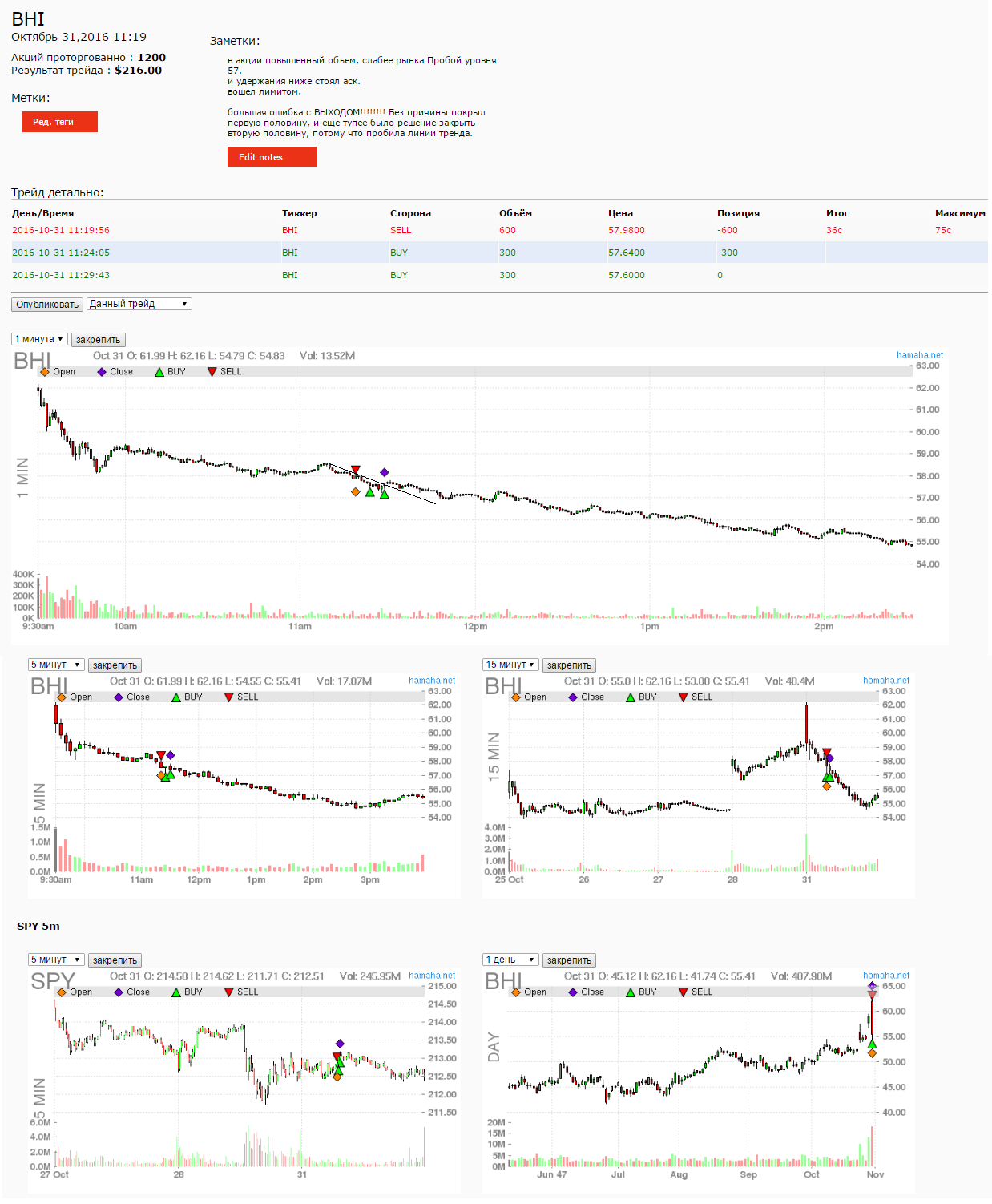Click Close legend diamond on SPY chart
The image size is (992, 1204).
pos(119,992)
